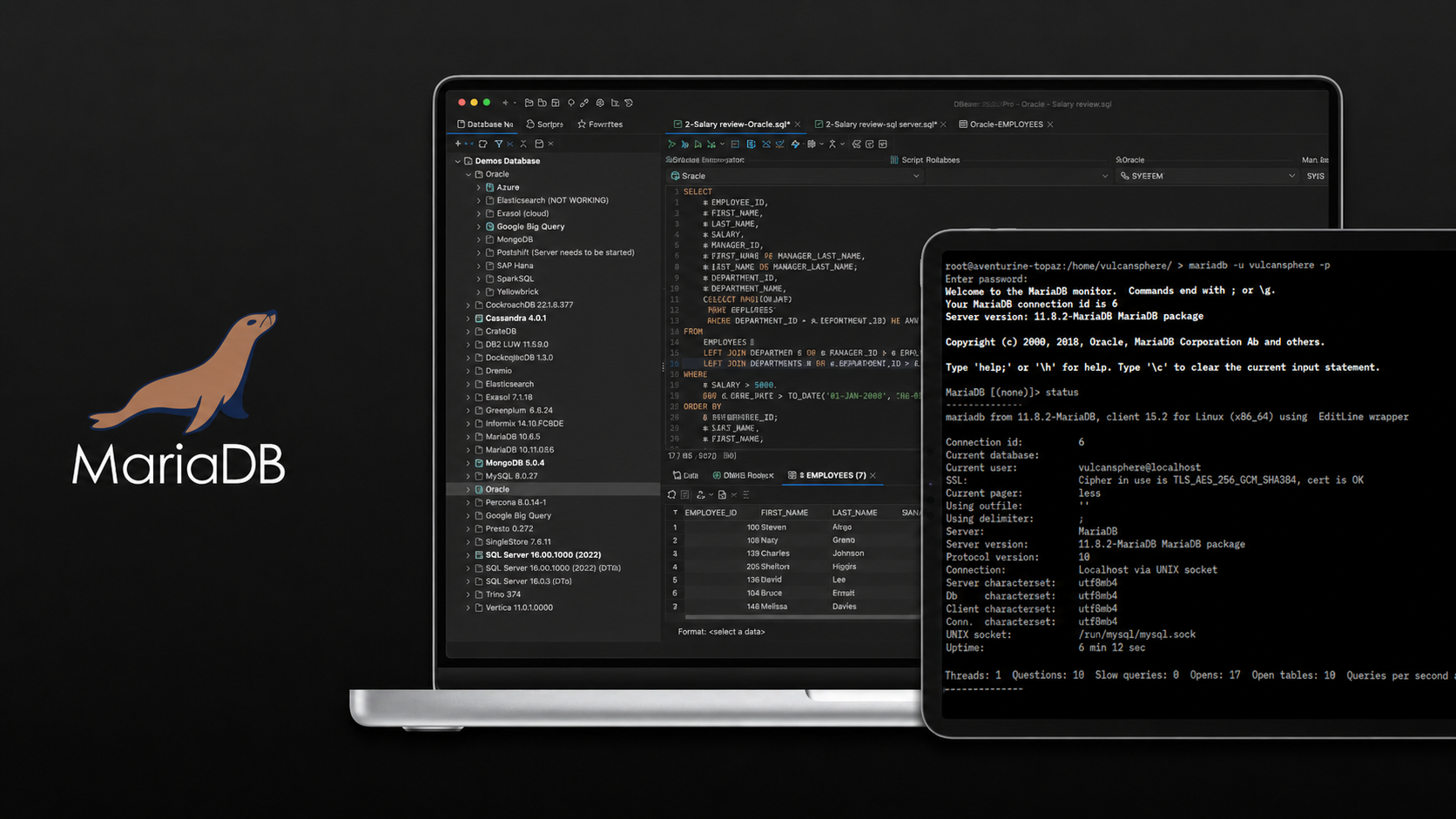Image resolution: width=1456 pixels, height=819 pixels.
Task: Close the EMPLOYEES (7) results tab
Action: (x=873, y=475)
